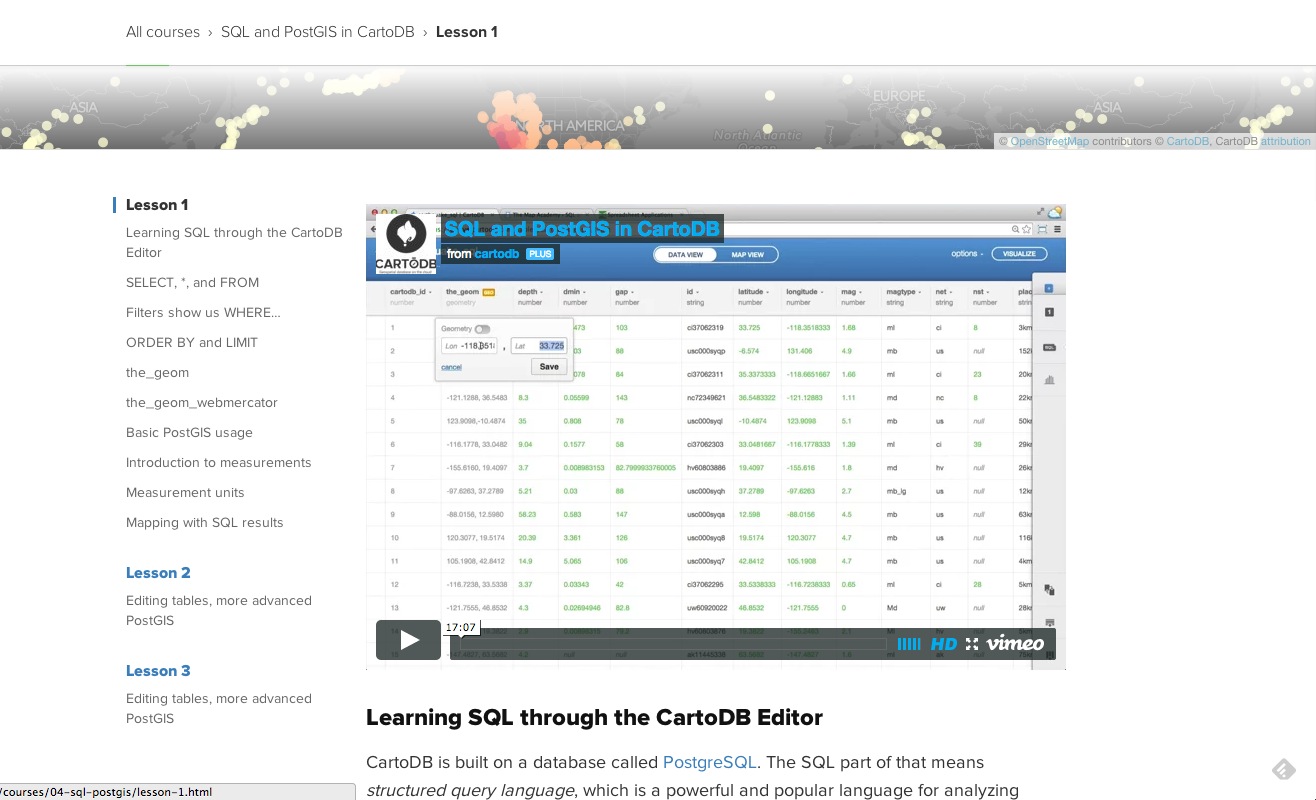Open Lesson 2 link

tap(158, 573)
